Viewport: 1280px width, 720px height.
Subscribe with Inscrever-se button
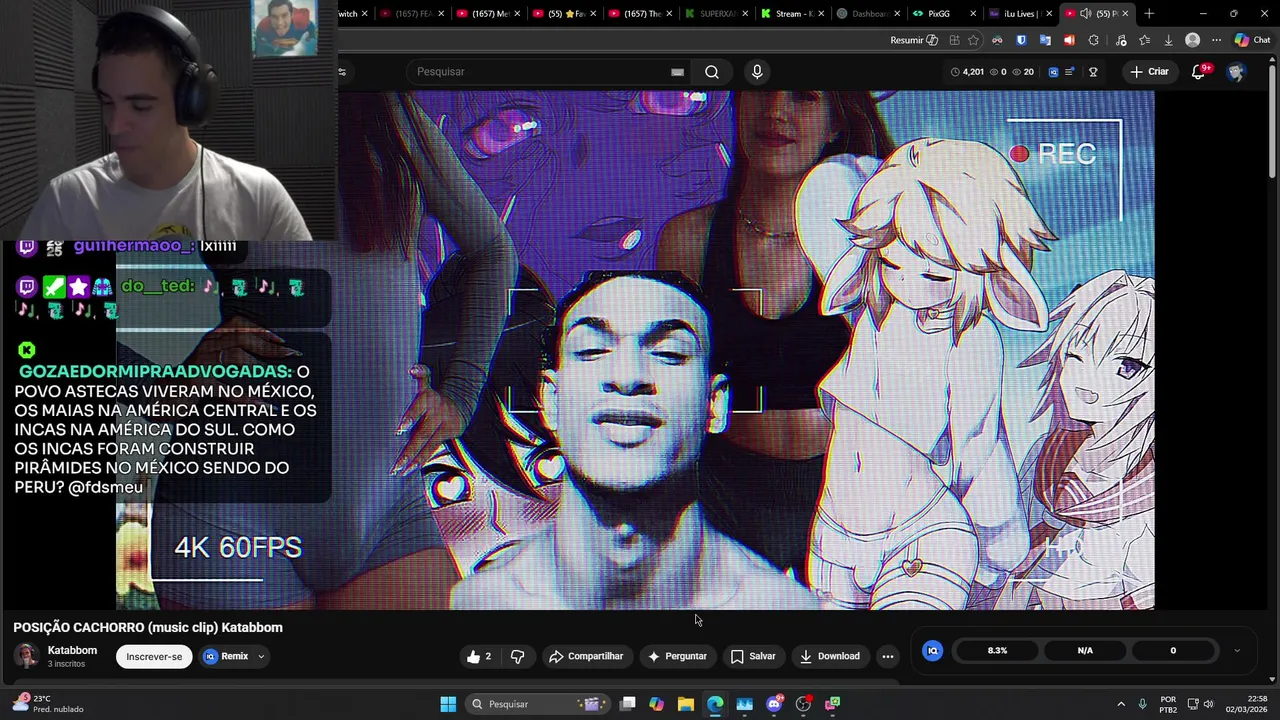pyautogui.click(x=154, y=656)
